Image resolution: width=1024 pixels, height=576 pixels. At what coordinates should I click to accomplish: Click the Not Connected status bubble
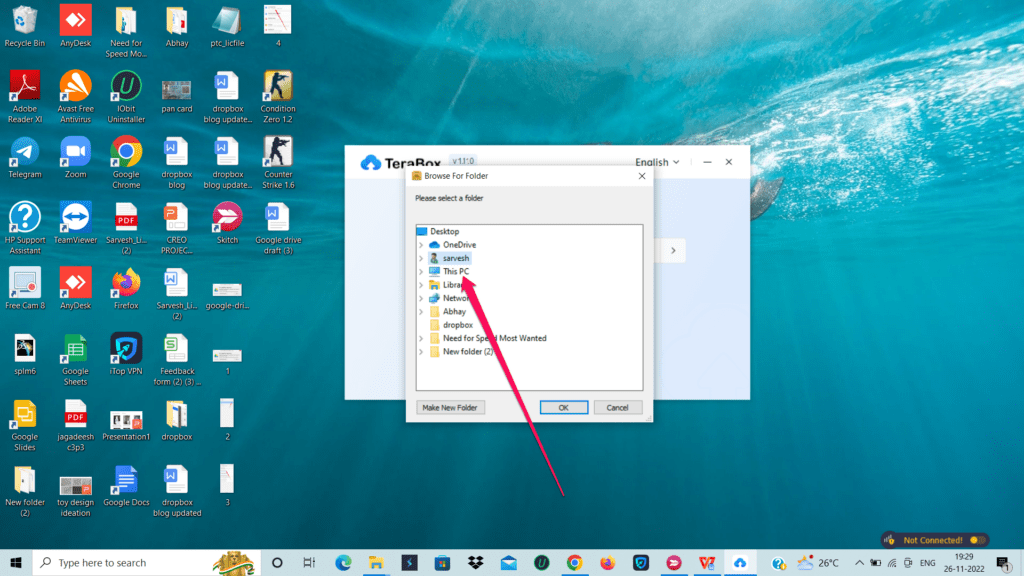click(934, 539)
